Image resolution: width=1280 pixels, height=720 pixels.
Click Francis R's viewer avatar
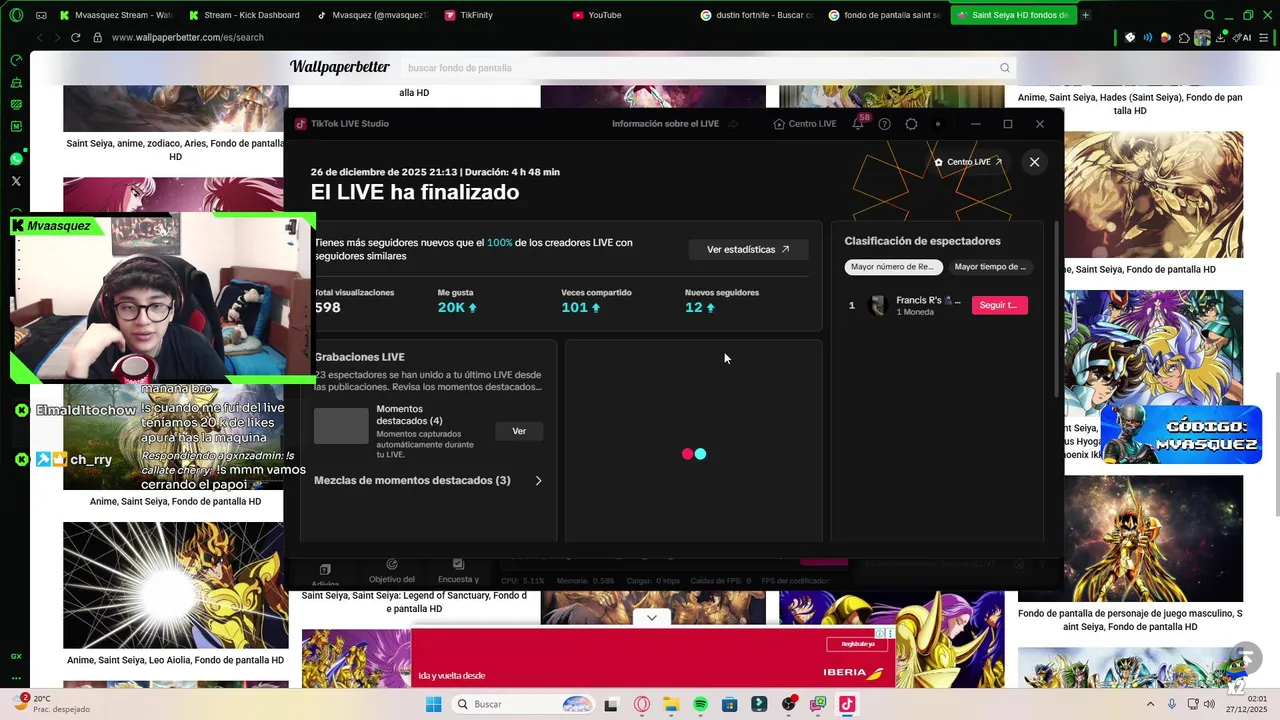tap(878, 305)
